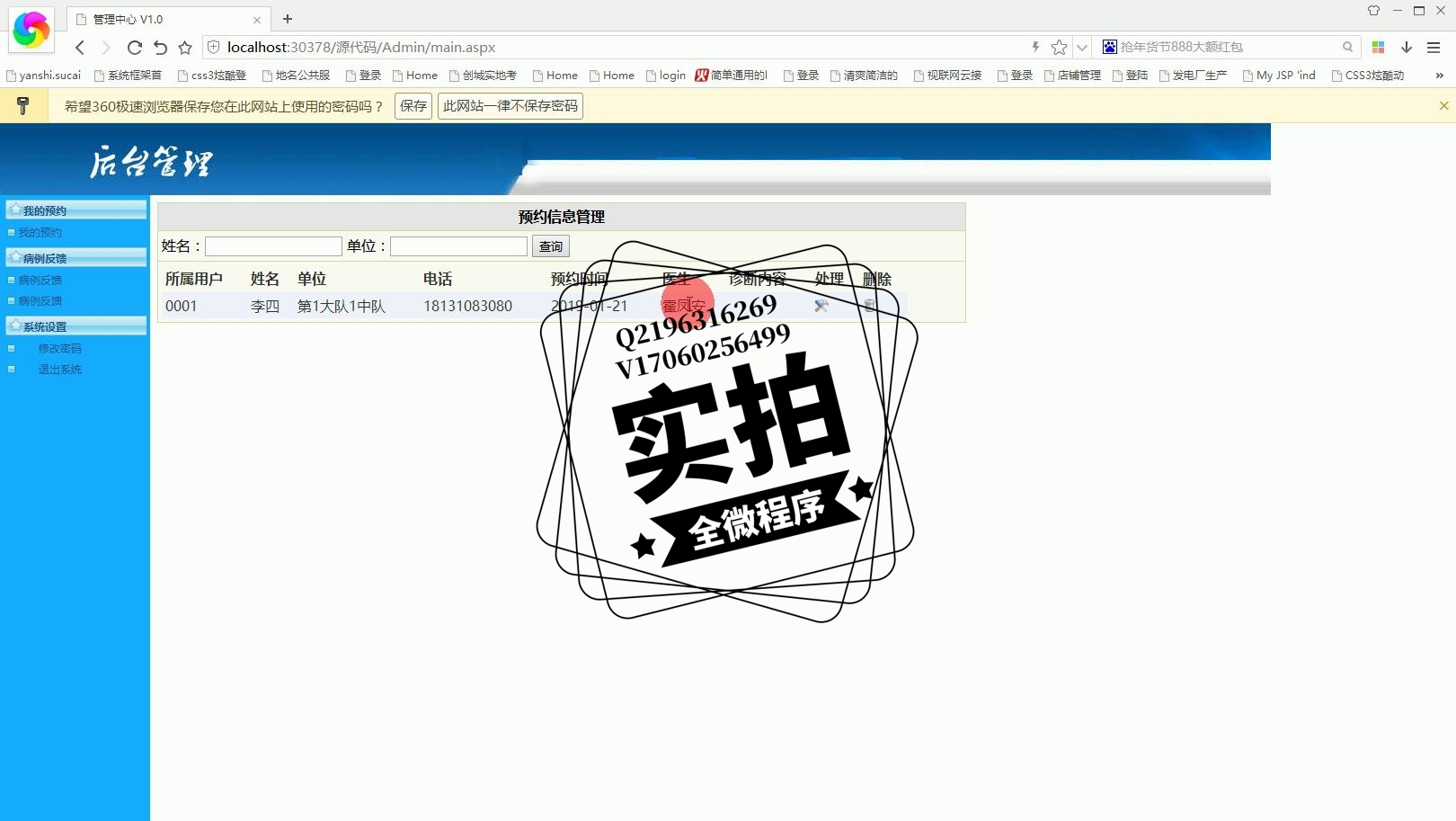Click the name cell 李四
Screen dimensions: 1456x821
point(265,306)
